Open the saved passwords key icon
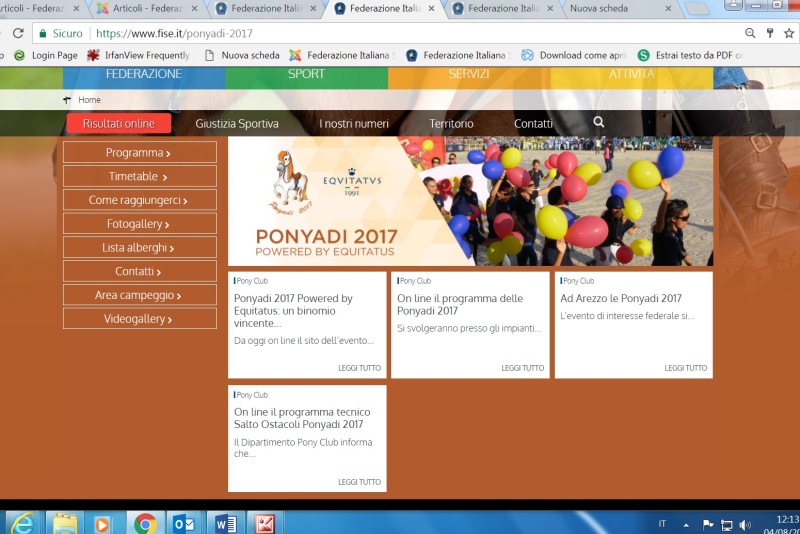 pyautogui.click(x=770, y=33)
